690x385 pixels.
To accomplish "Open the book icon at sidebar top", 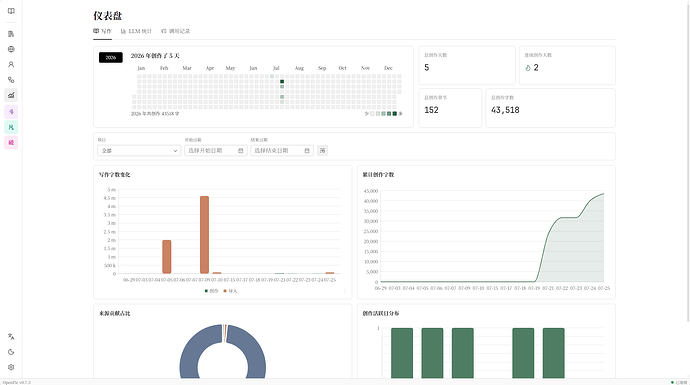I will tap(11, 11).
